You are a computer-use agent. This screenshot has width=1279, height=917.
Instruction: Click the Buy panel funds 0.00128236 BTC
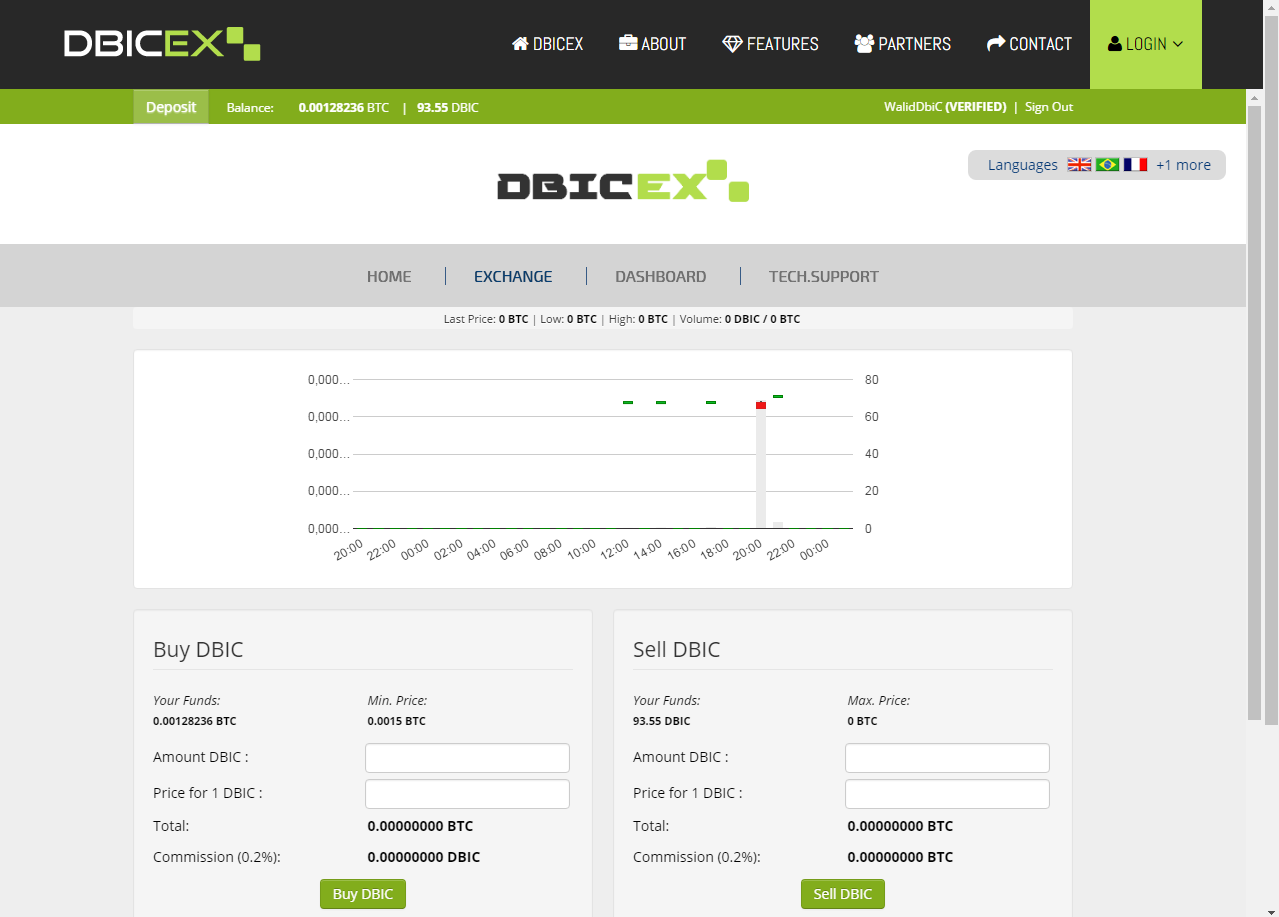tap(195, 721)
